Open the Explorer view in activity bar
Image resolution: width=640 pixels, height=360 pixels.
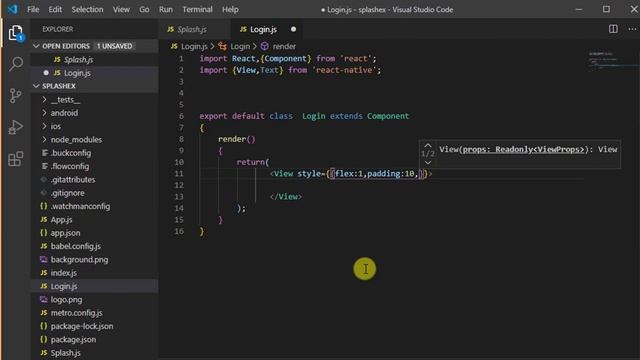[16, 33]
